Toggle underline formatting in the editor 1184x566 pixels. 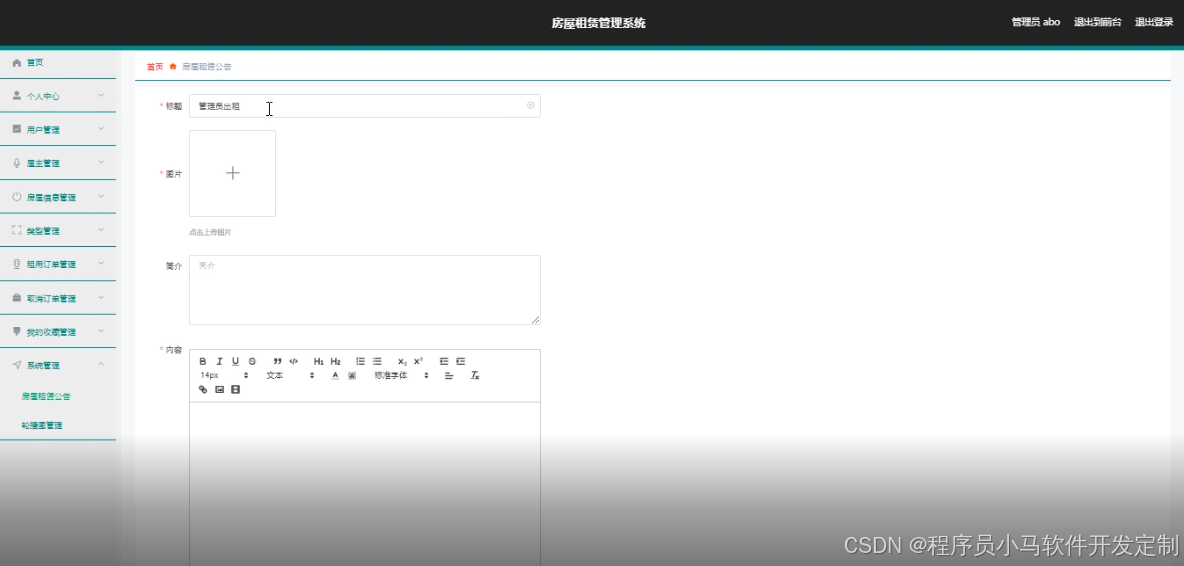pyautogui.click(x=236, y=361)
